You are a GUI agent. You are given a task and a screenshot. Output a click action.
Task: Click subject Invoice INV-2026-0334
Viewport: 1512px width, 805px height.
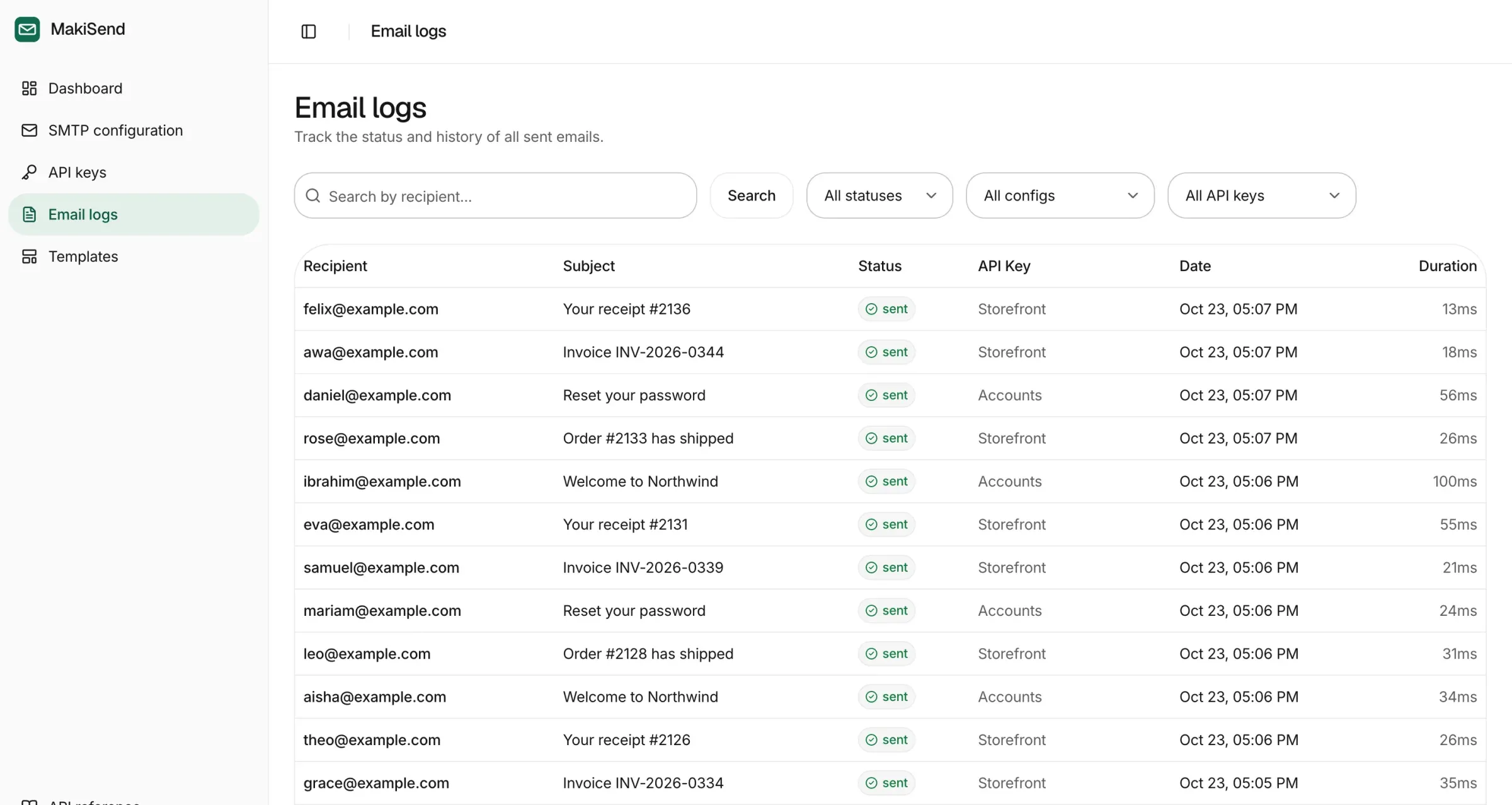[643, 783]
